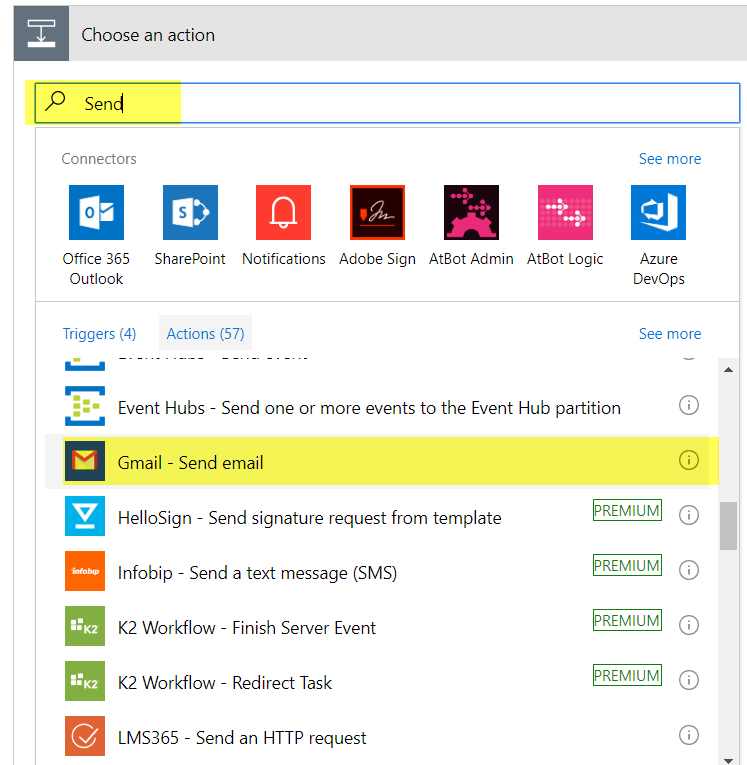This screenshot has width=747, height=765.
Task: Click the actions list scrollbar thumb
Action: tap(728, 526)
